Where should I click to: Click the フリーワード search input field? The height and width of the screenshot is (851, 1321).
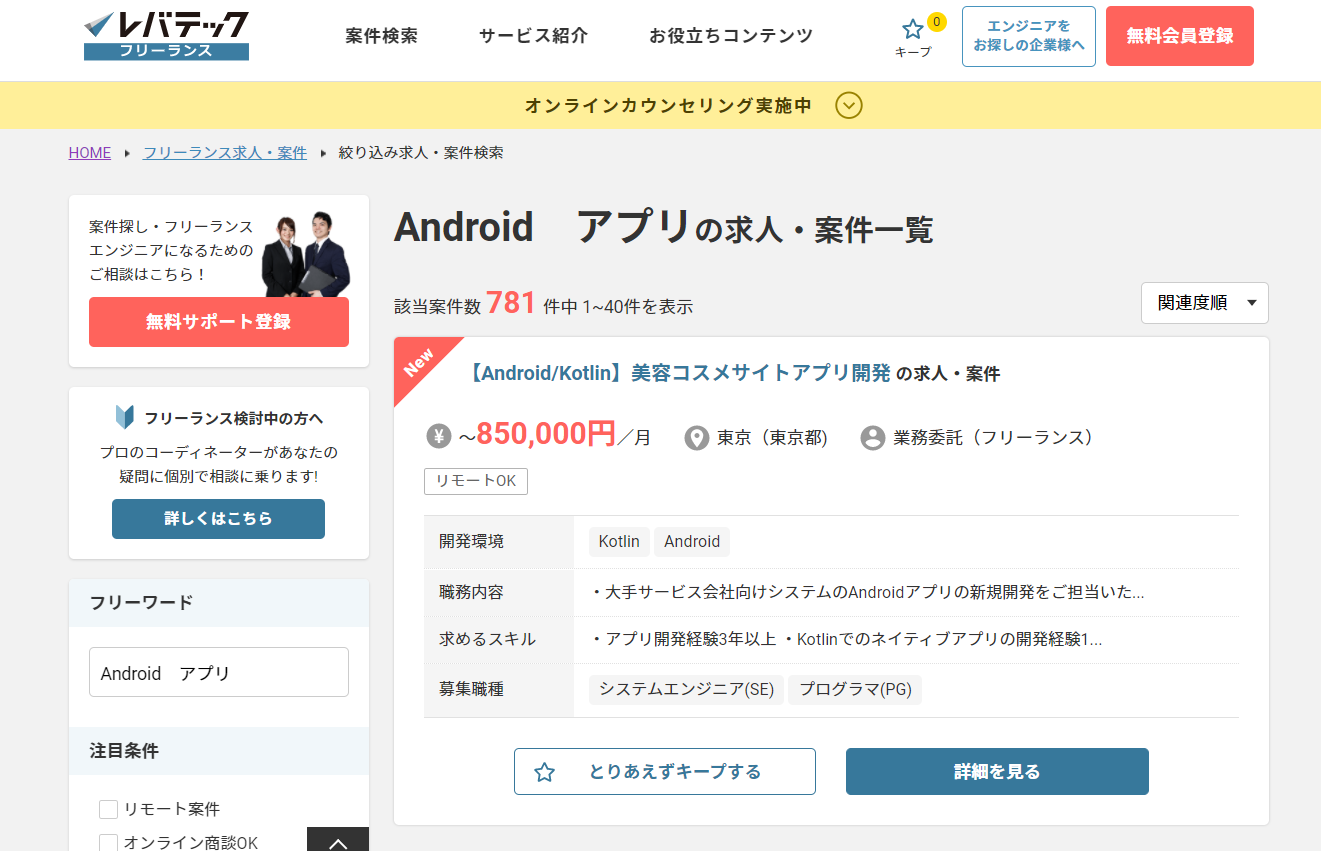point(219,672)
